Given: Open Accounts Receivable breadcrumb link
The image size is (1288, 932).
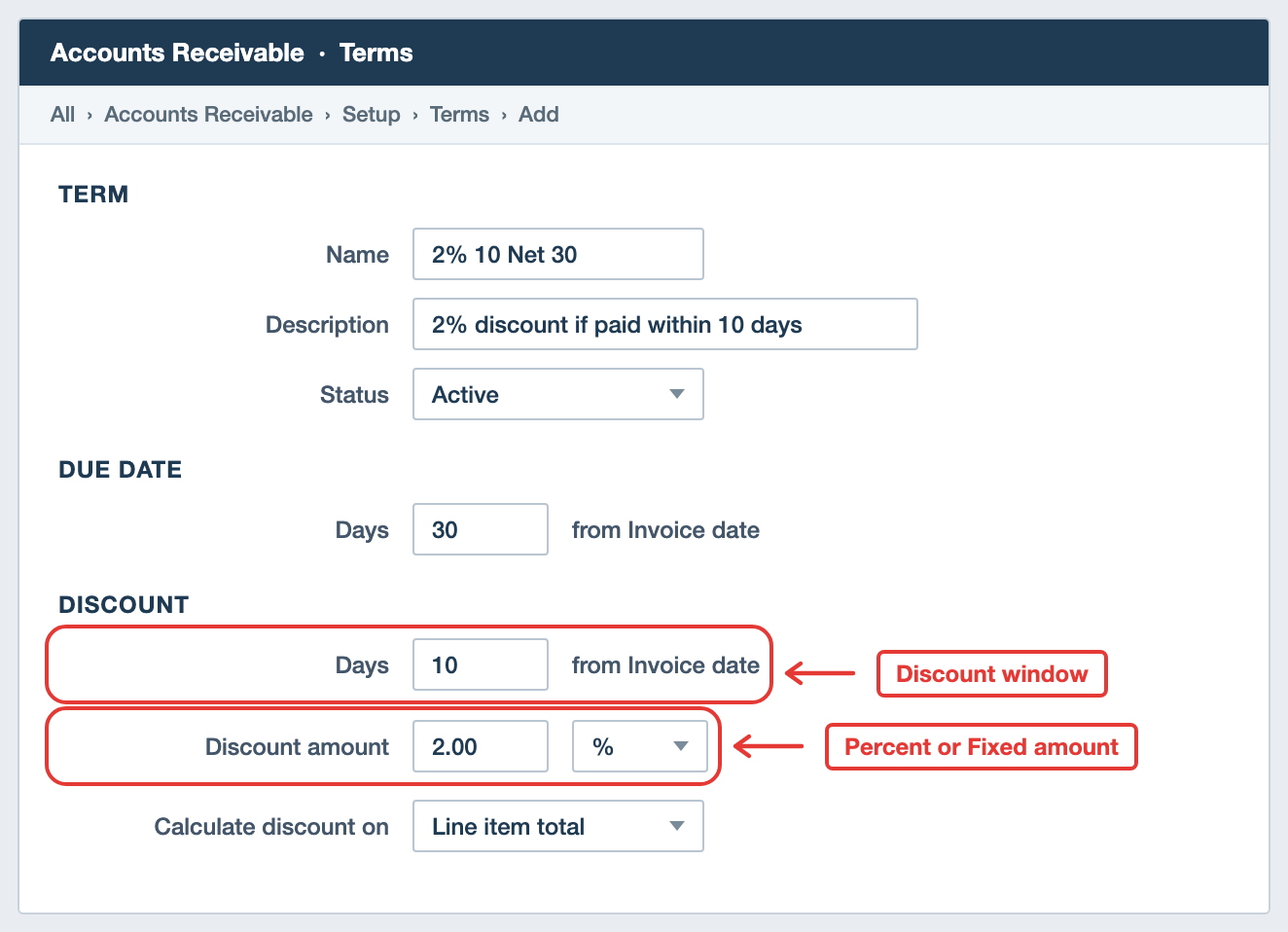Looking at the screenshot, I should click(208, 115).
